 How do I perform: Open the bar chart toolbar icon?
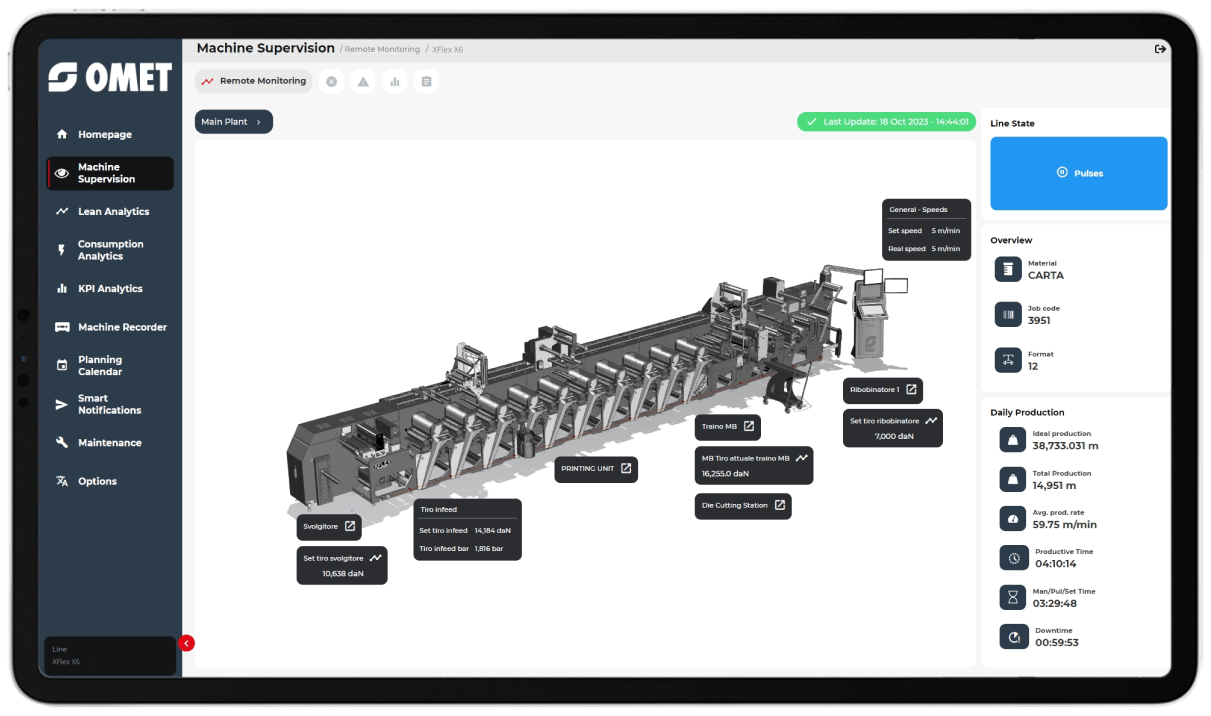pyautogui.click(x=395, y=82)
